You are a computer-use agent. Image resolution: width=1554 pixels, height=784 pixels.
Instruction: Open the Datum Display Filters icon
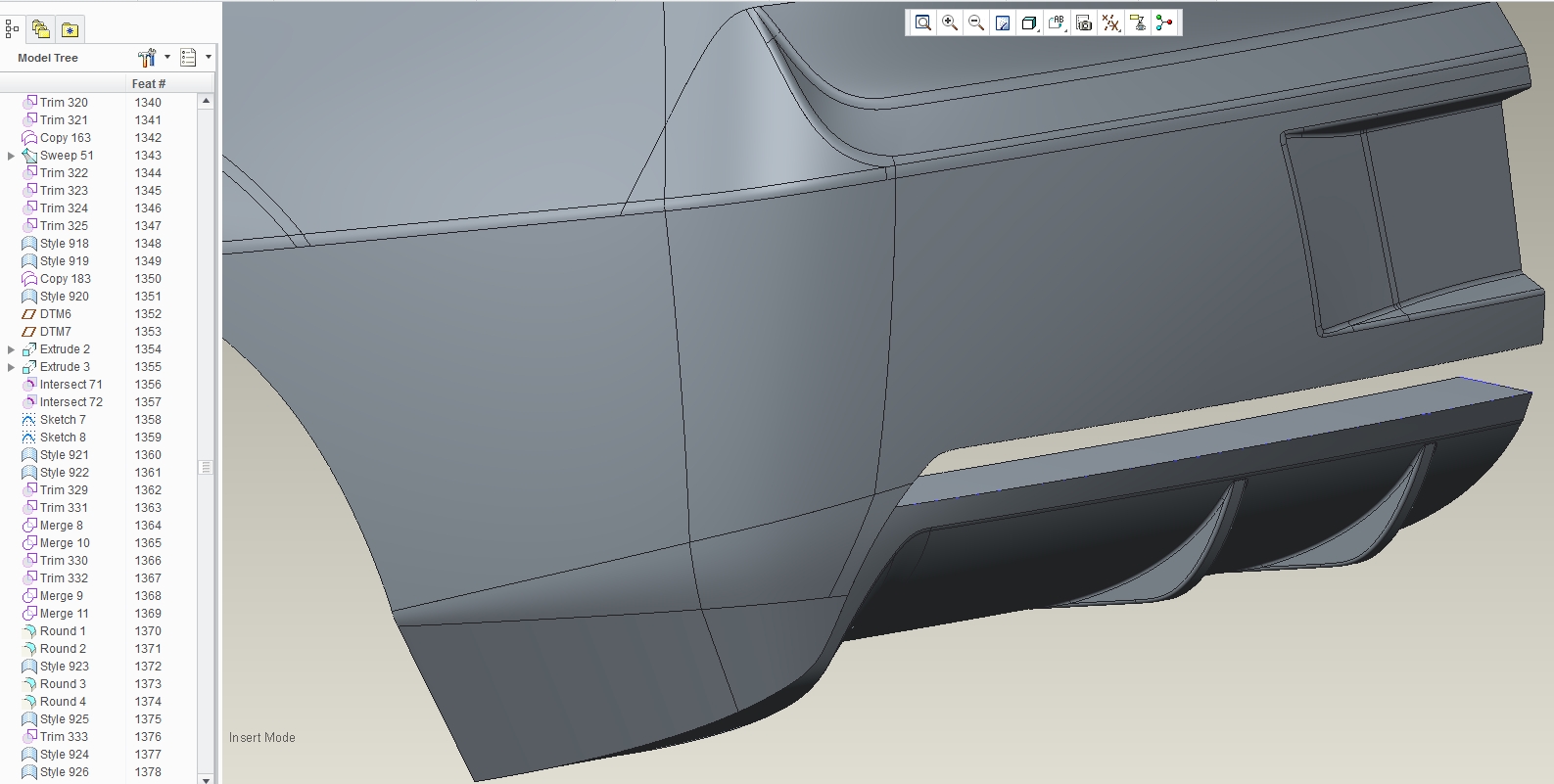point(1110,23)
